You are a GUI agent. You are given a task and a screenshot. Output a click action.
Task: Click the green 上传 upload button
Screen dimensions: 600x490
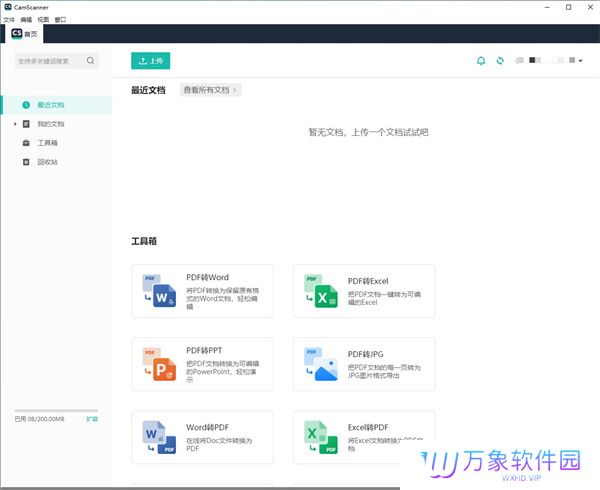[150, 61]
